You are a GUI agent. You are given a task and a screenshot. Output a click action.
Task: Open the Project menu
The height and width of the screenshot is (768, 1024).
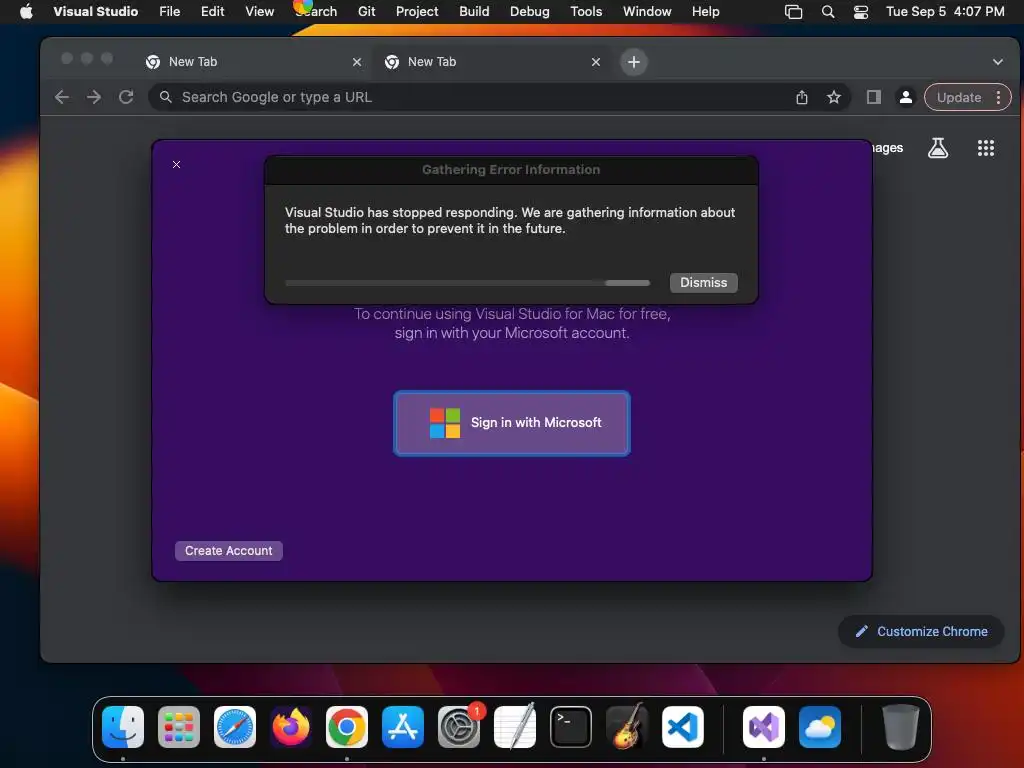(417, 11)
